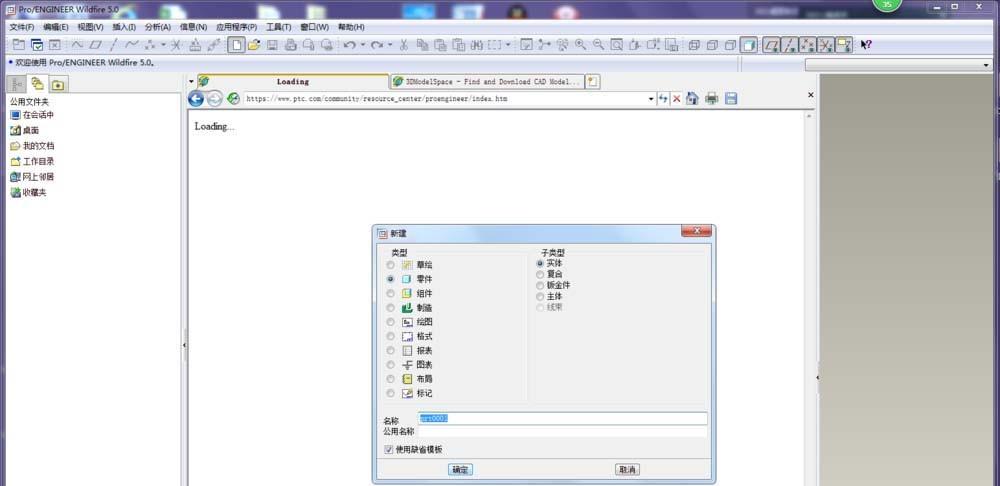Open the 编辑(E) menu
The height and width of the screenshot is (486, 1000).
coord(55,27)
